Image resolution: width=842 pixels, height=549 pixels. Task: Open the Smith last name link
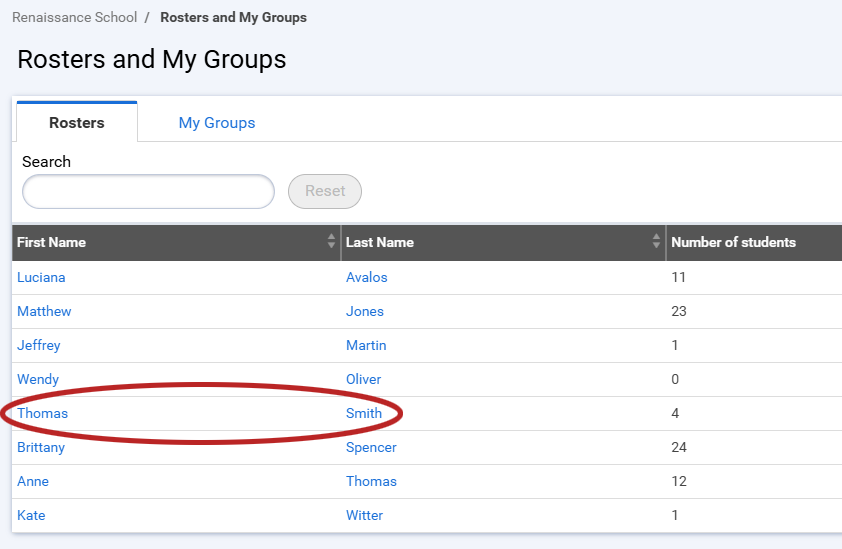364,413
